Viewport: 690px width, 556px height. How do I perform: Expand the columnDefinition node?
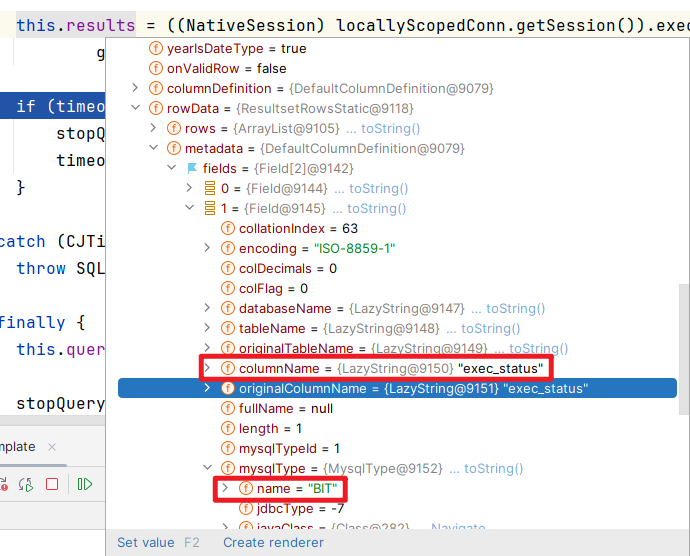[x=136, y=88]
